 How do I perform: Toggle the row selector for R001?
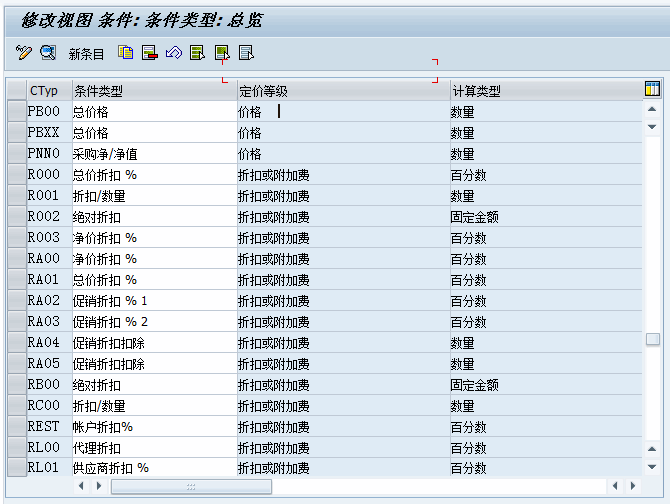pyautogui.click(x=17, y=195)
